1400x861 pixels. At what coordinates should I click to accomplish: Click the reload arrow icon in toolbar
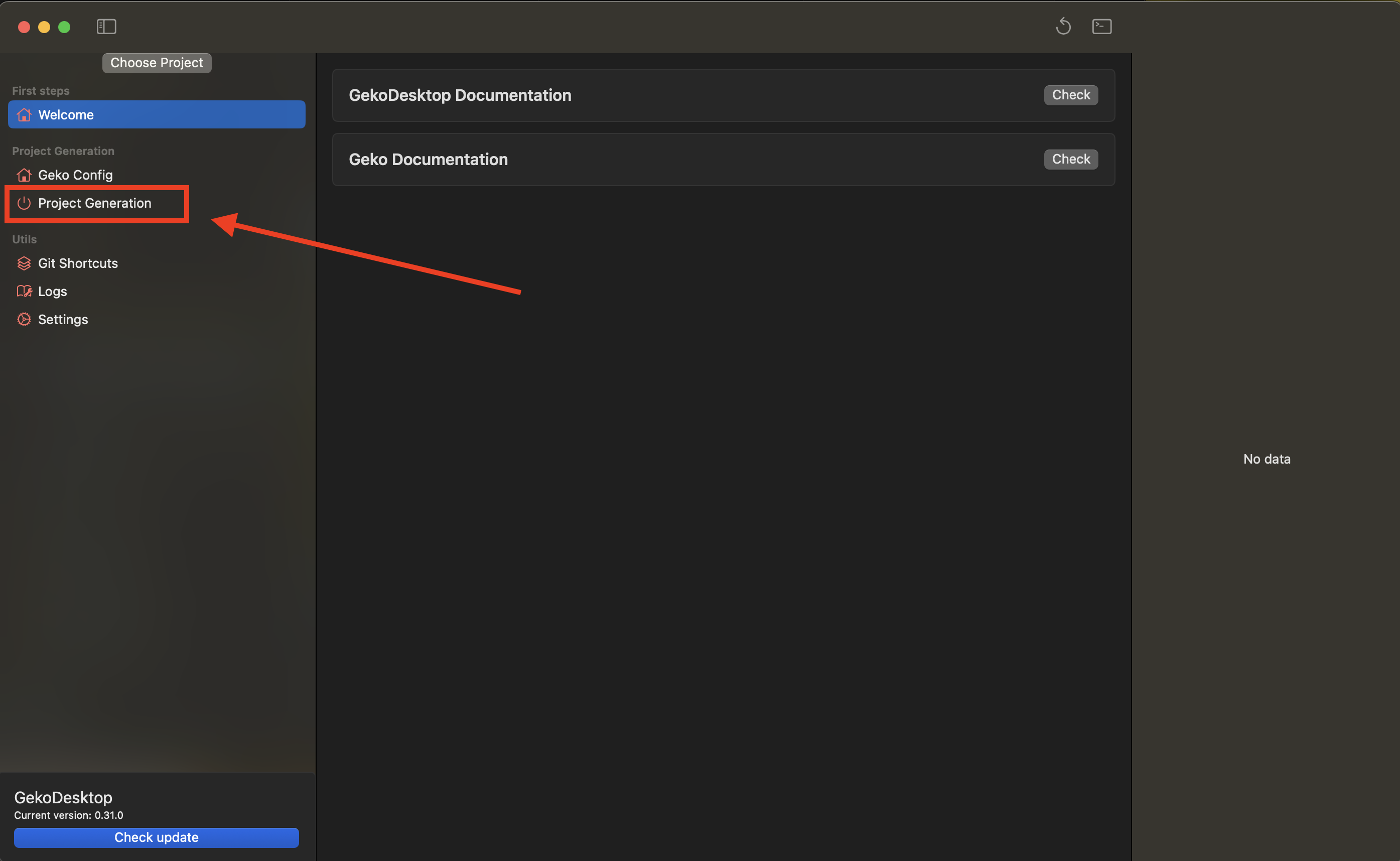(x=1063, y=26)
